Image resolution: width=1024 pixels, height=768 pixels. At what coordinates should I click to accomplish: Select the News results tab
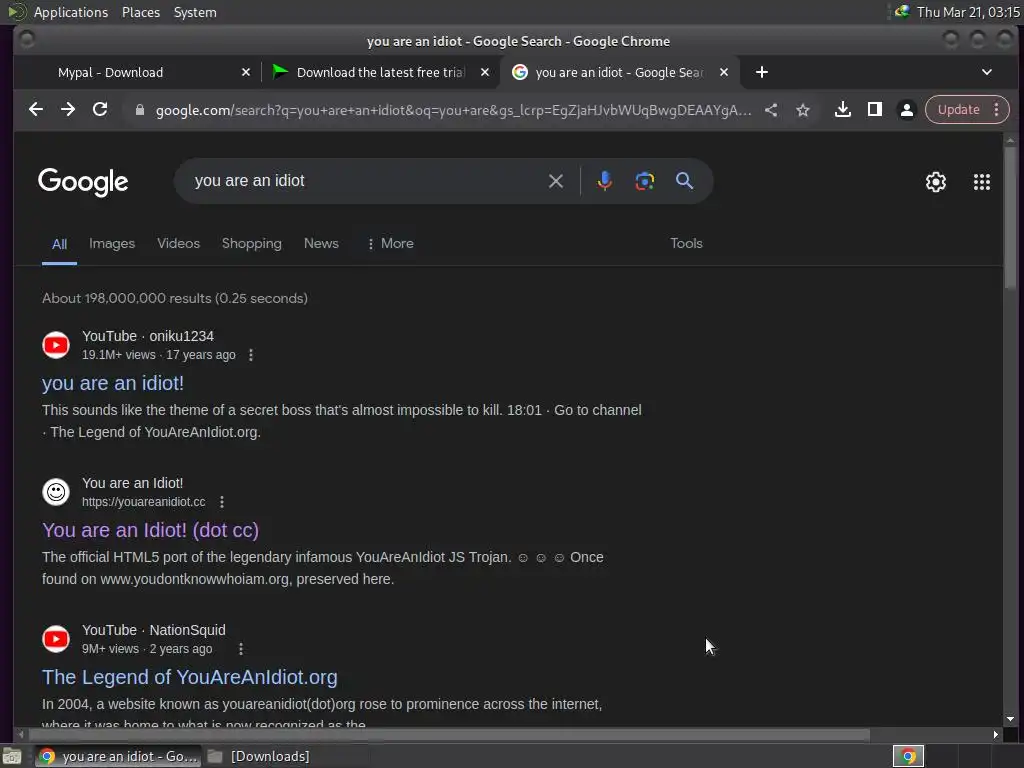[x=321, y=244]
